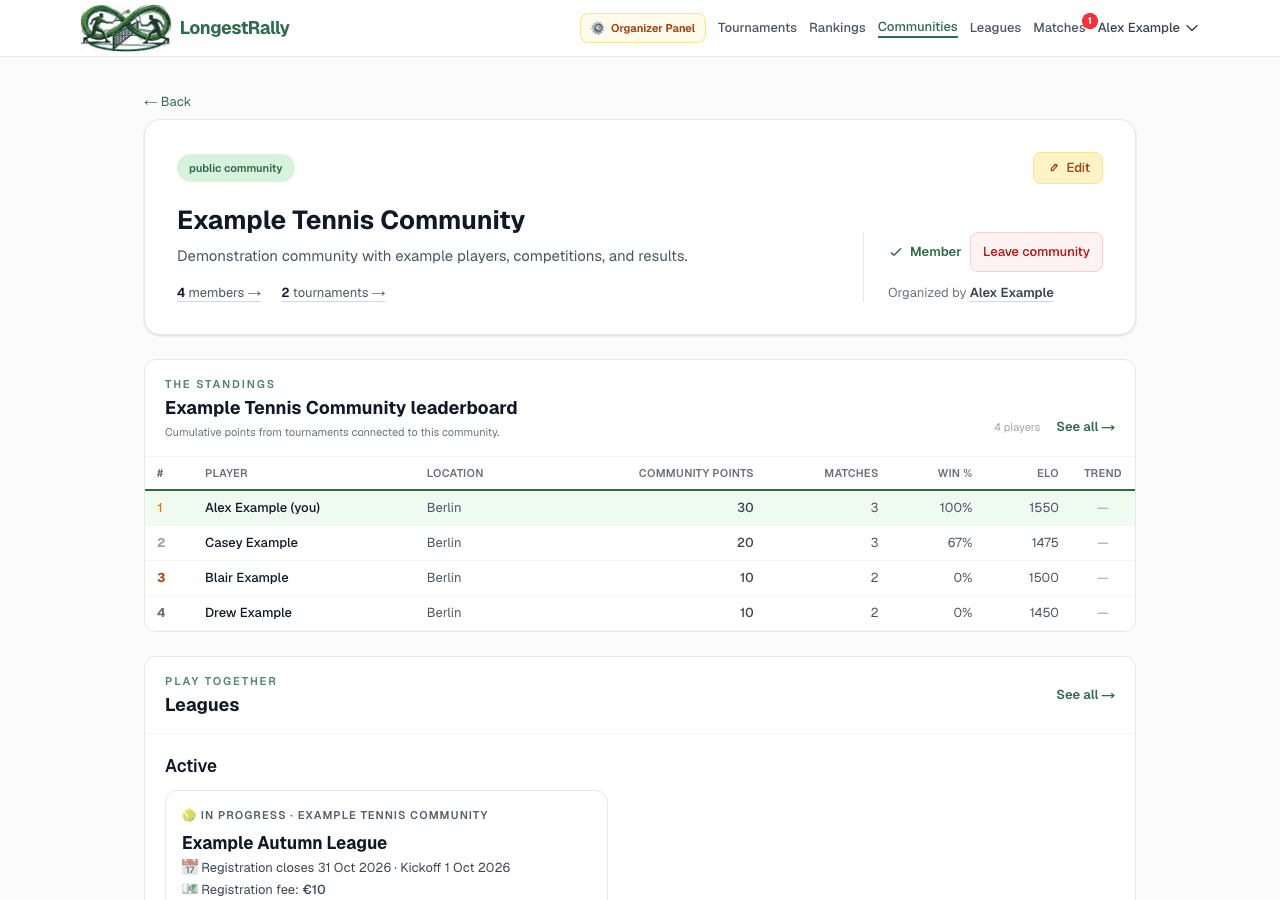
Task: Select the Alex Example (you) leaderboard row
Action: coord(640,508)
